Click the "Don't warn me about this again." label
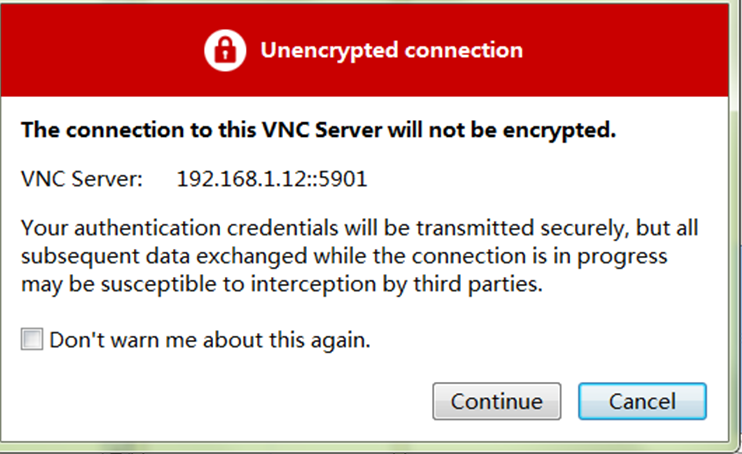The height and width of the screenshot is (454, 742). [210, 340]
